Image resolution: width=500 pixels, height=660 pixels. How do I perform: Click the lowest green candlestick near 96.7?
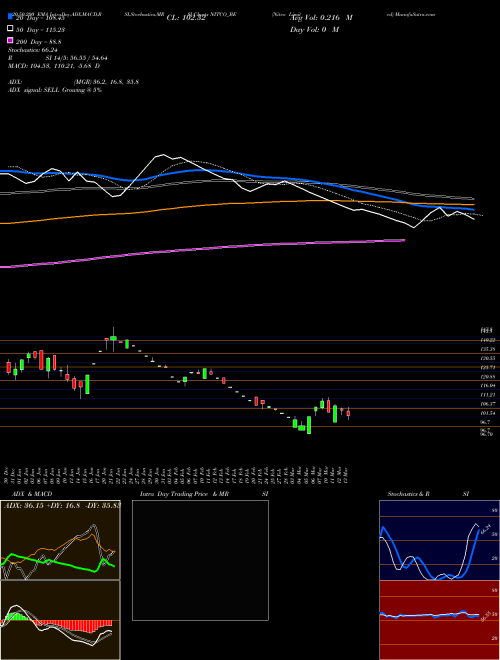(309, 425)
